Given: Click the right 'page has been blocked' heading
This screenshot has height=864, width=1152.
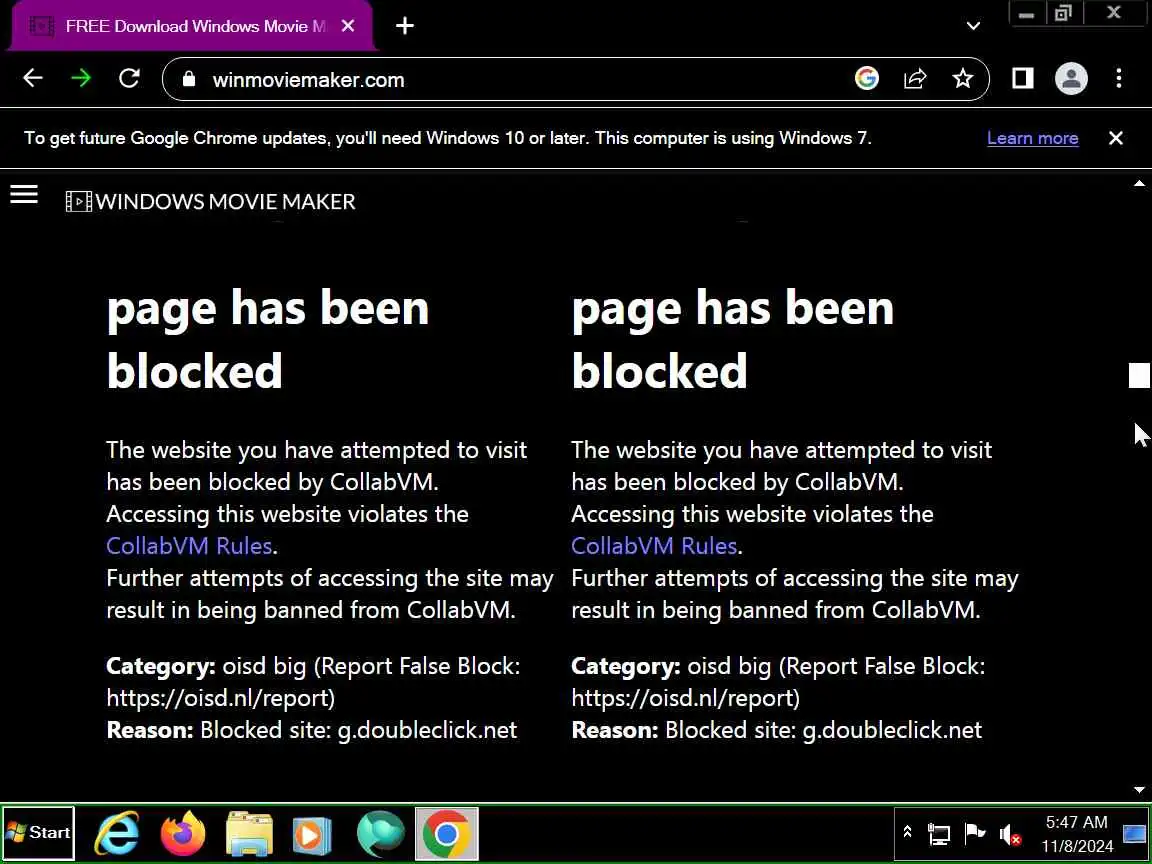Looking at the screenshot, I should coord(733,339).
